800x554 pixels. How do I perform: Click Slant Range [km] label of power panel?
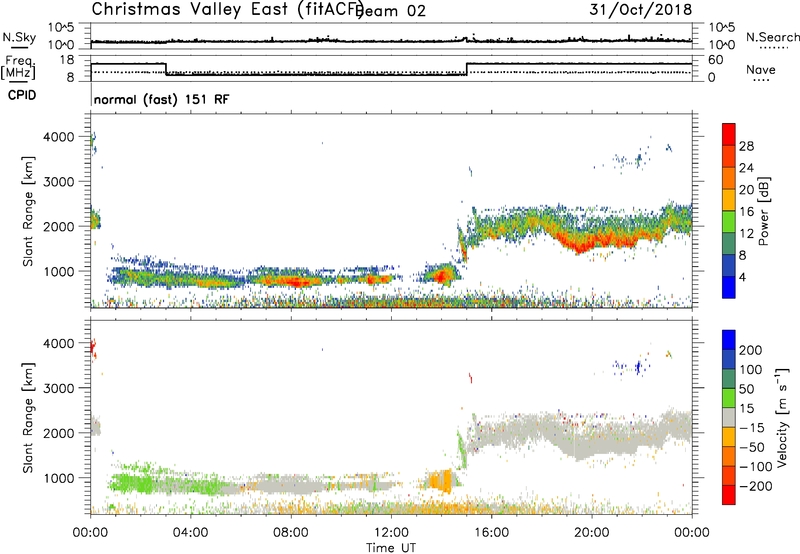click(28, 211)
